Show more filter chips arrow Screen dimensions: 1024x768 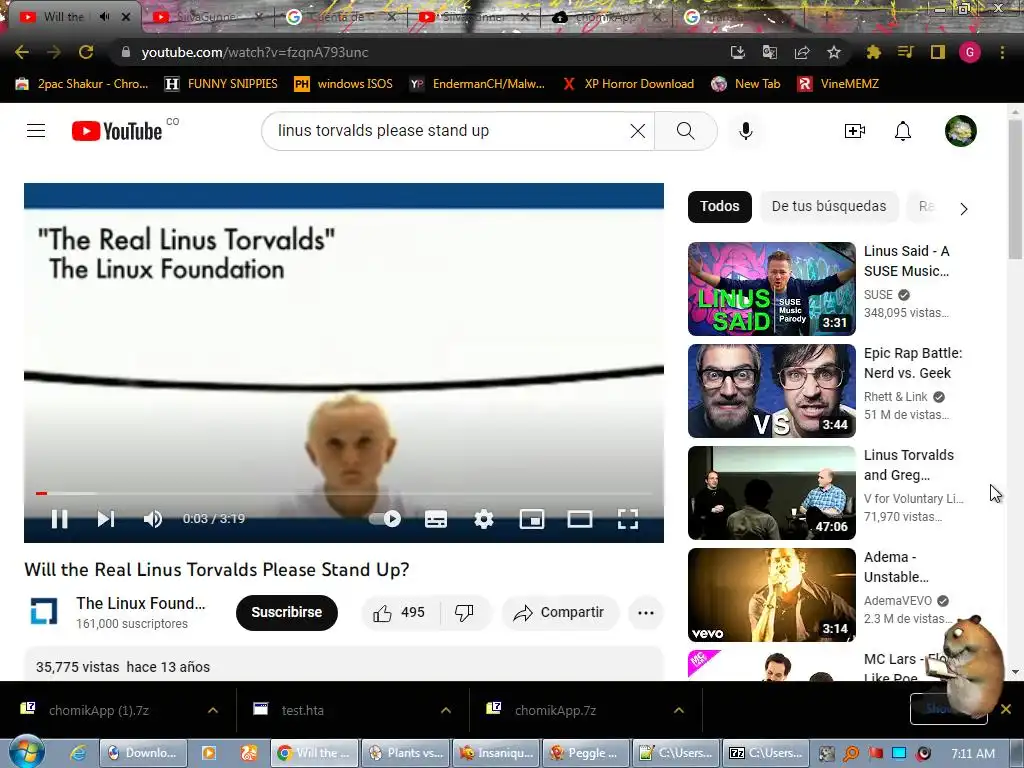[x=964, y=209]
